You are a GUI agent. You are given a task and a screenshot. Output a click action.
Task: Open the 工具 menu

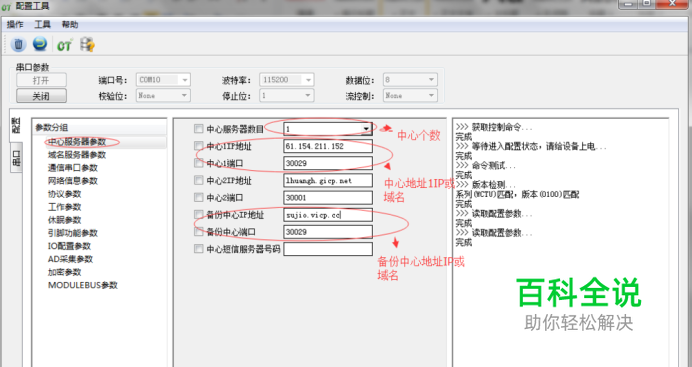[x=42, y=25]
